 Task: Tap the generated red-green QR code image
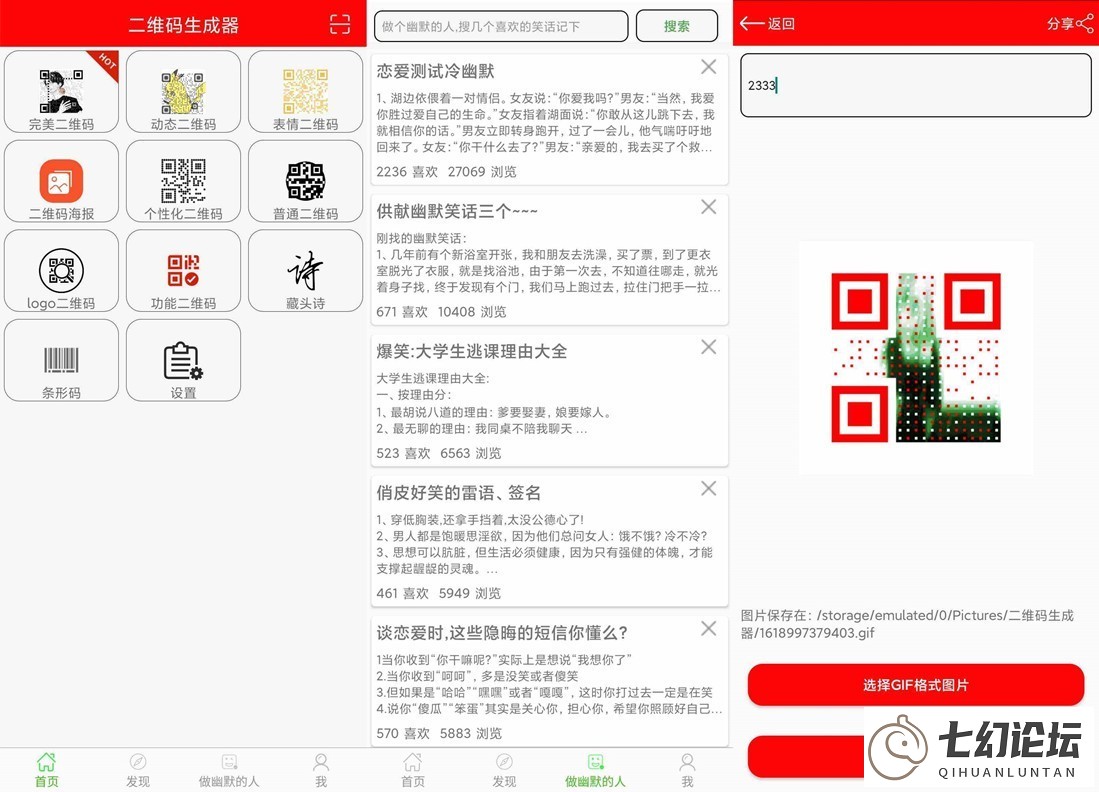pos(915,357)
